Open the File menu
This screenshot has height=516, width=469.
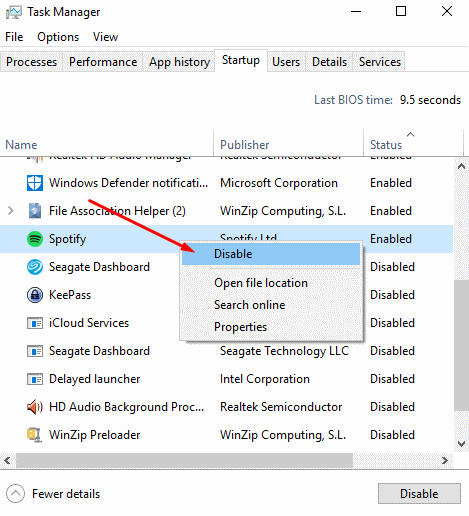[14, 37]
